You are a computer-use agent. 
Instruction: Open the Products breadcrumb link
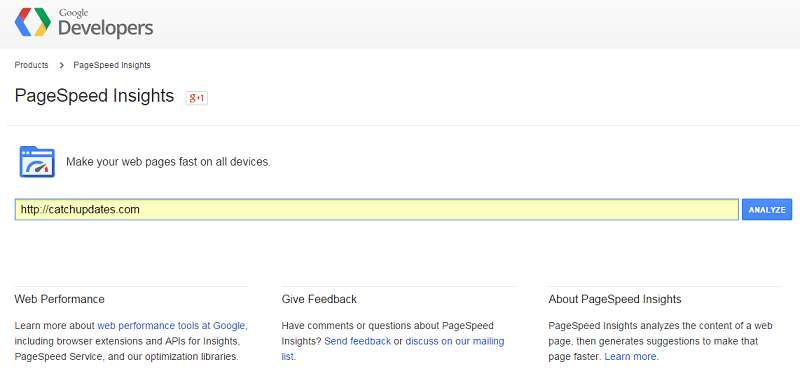click(x=32, y=65)
